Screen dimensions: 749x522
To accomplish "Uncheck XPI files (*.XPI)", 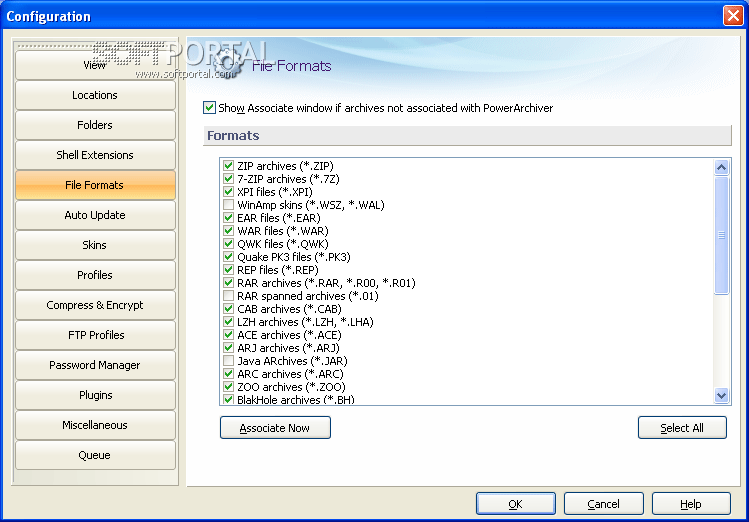I will [228, 192].
